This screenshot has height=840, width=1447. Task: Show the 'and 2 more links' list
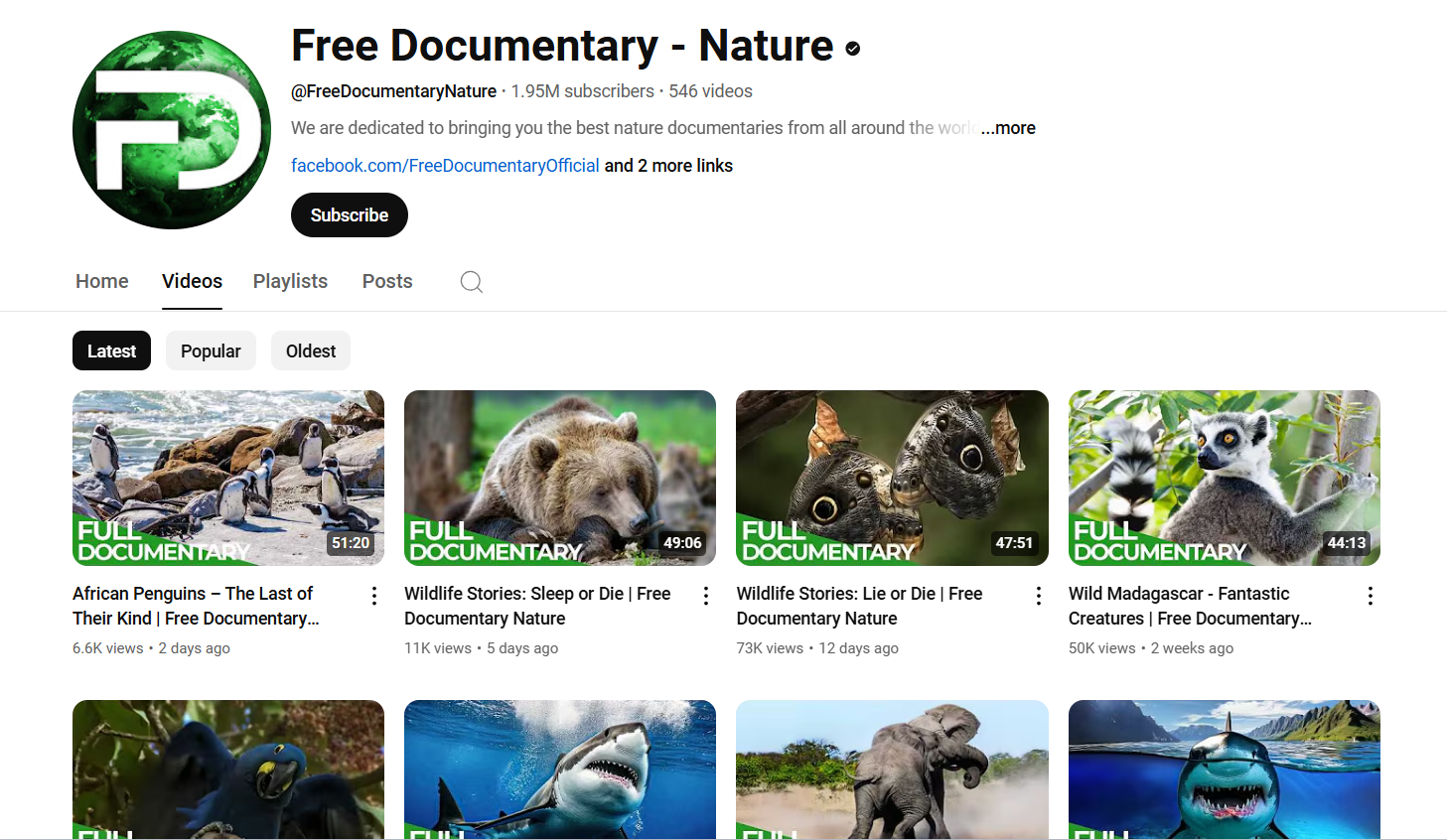[668, 166]
